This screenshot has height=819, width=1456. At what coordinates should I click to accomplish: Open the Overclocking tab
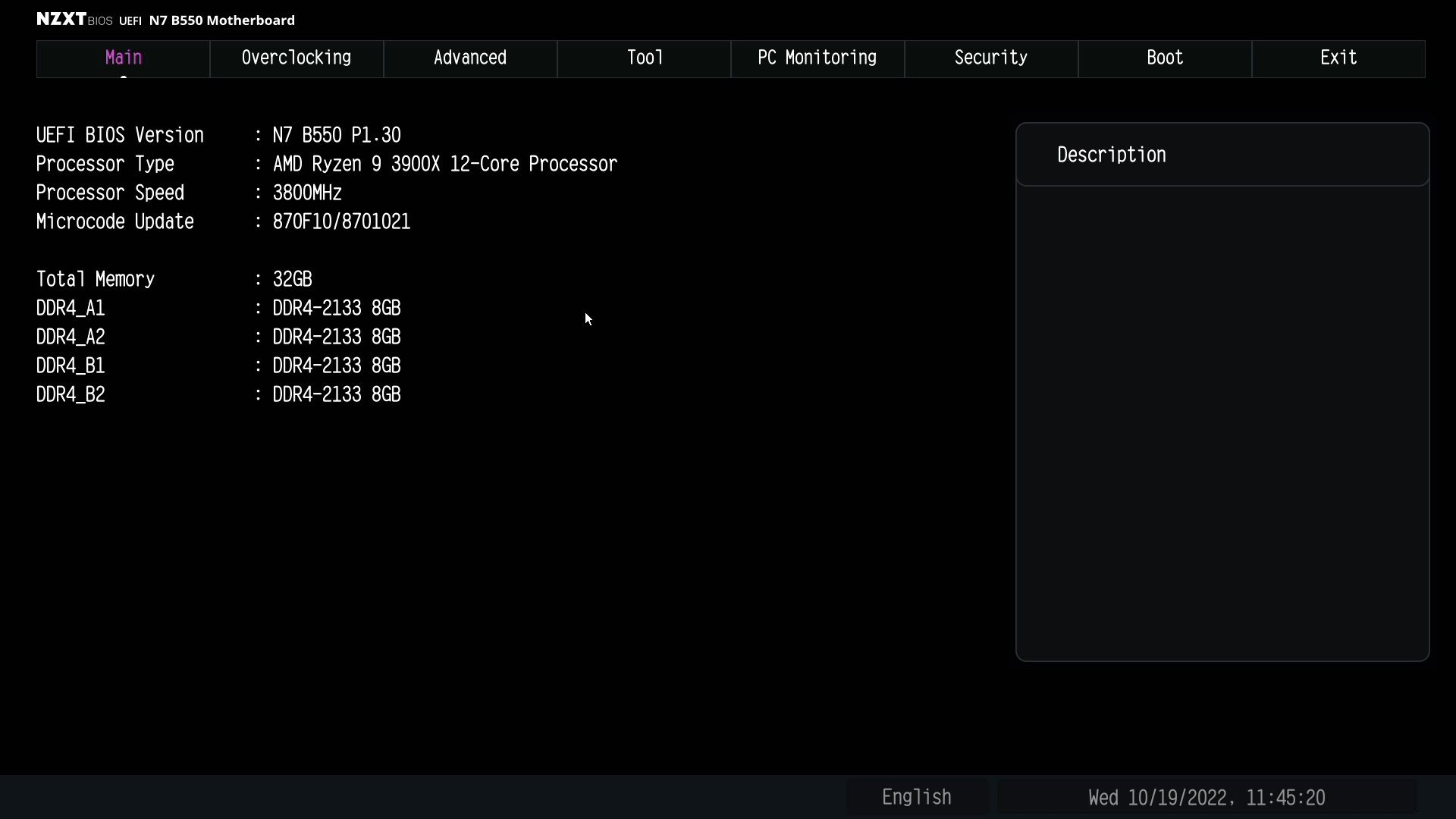click(297, 58)
